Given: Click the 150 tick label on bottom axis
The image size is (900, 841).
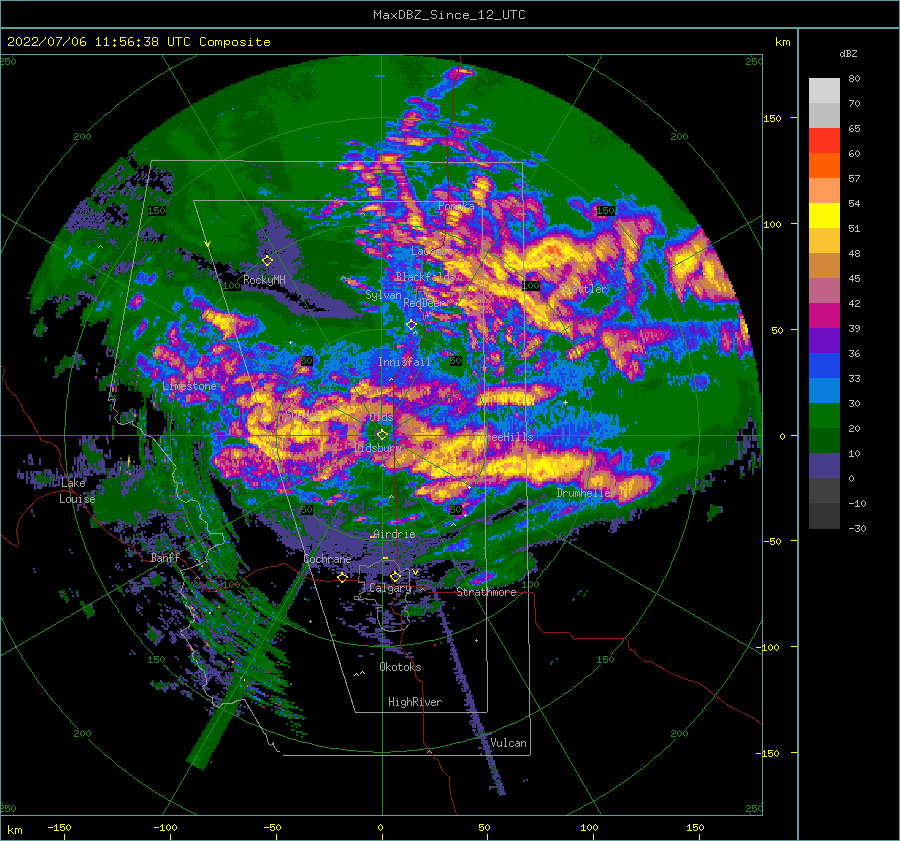Looking at the screenshot, I should [695, 828].
